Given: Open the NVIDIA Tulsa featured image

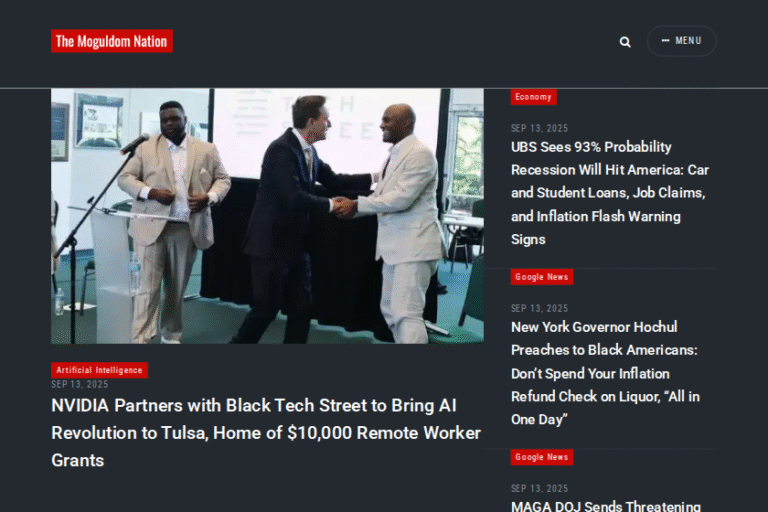Looking at the screenshot, I should pyautogui.click(x=267, y=216).
